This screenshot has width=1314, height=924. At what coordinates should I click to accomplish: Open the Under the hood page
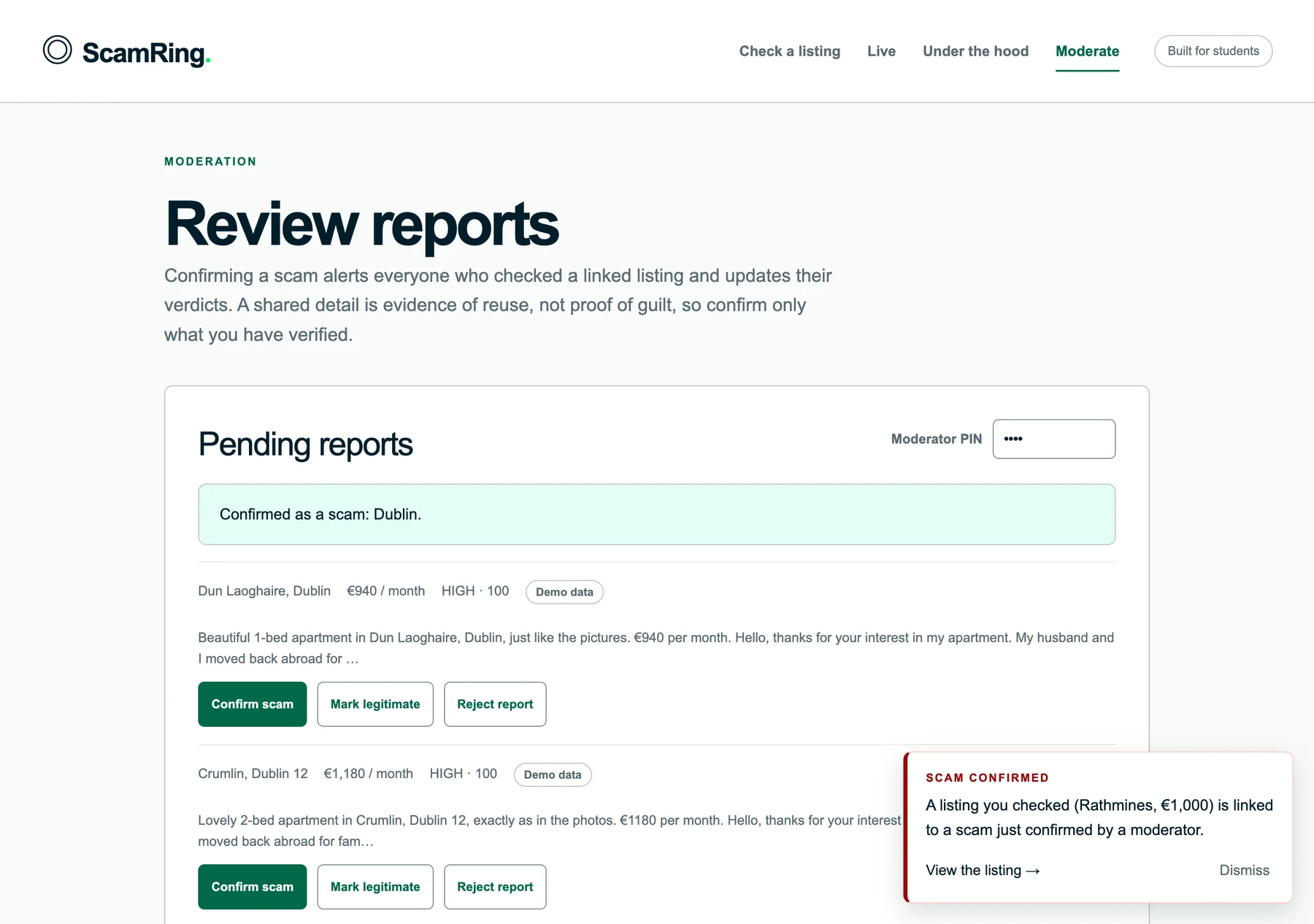(x=975, y=51)
